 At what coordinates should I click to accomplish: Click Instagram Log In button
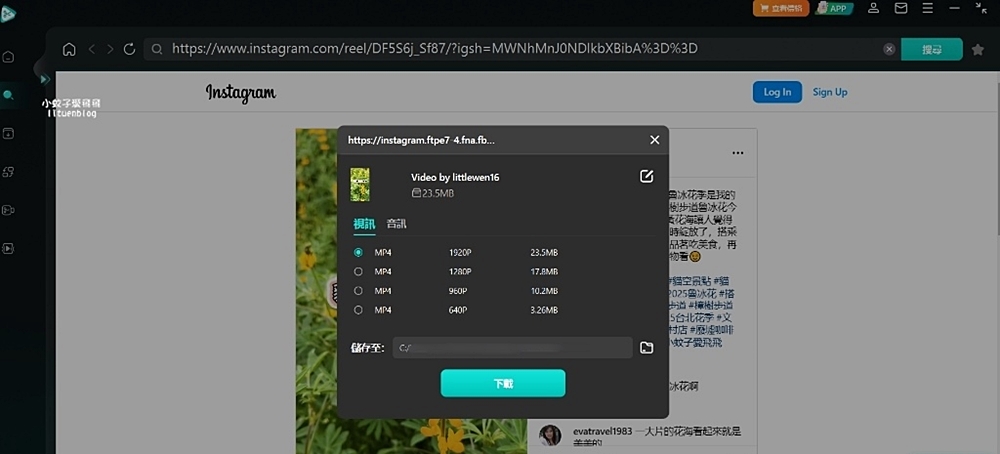click(x=777, y=92)
